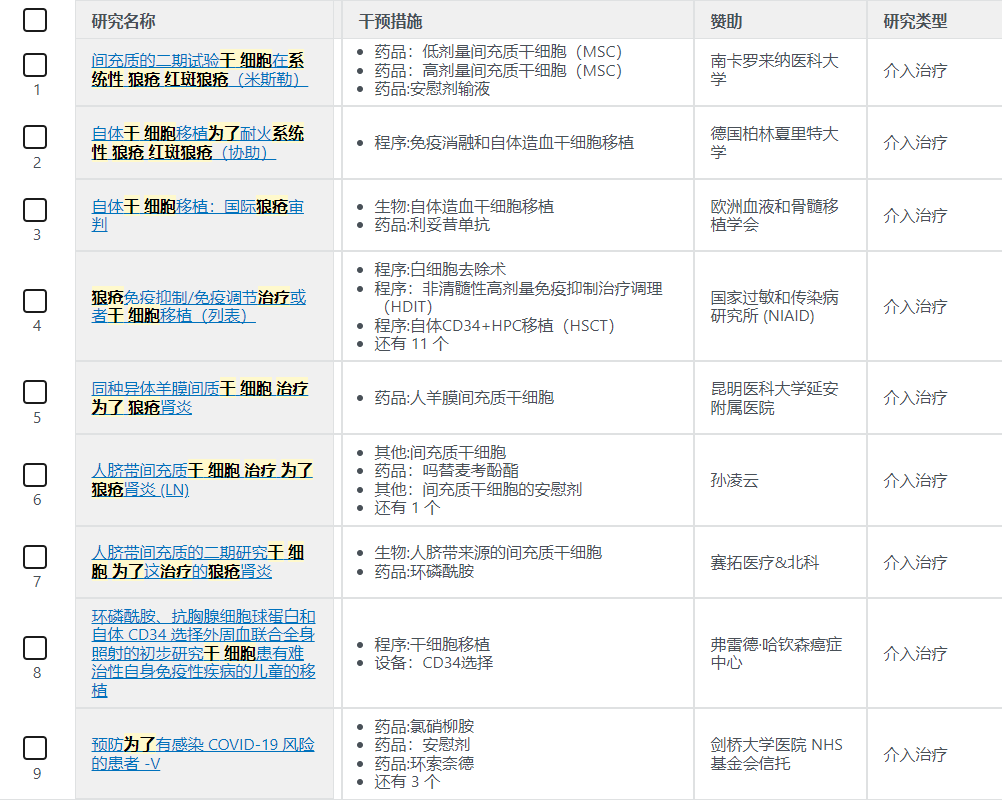Click the 干预措施 column header

[390, 21]
